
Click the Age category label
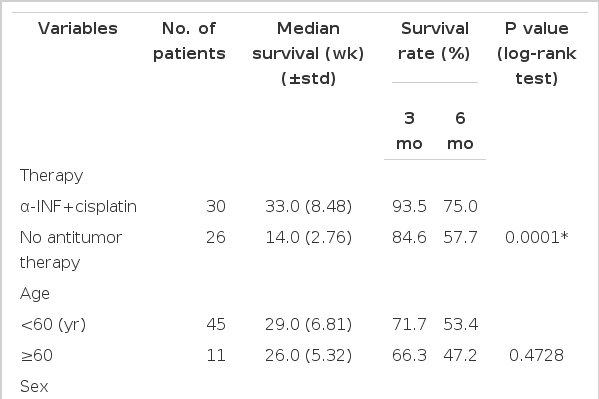click(35, 294)
